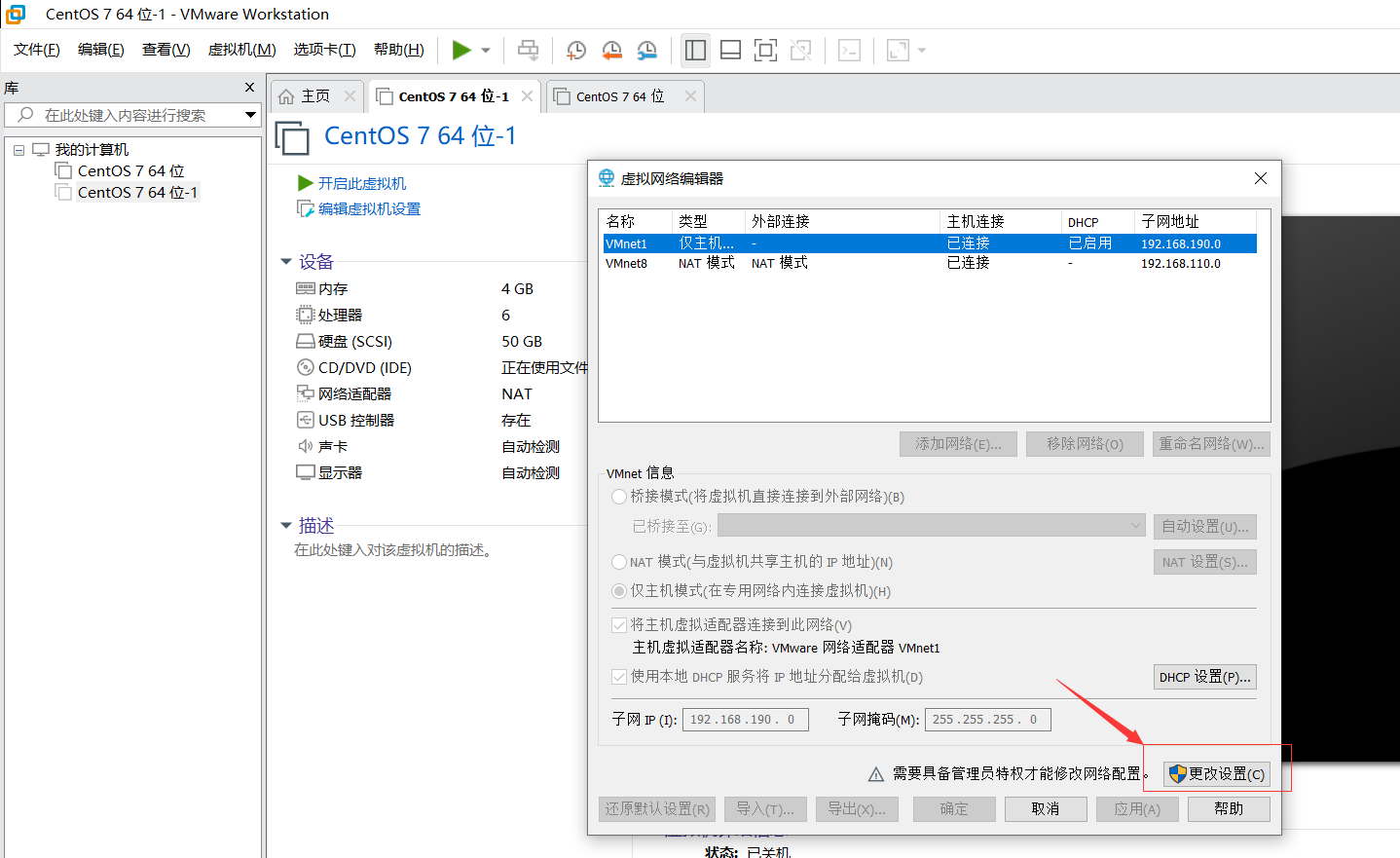Open the library search dropdown arrow

pos(250,115)
